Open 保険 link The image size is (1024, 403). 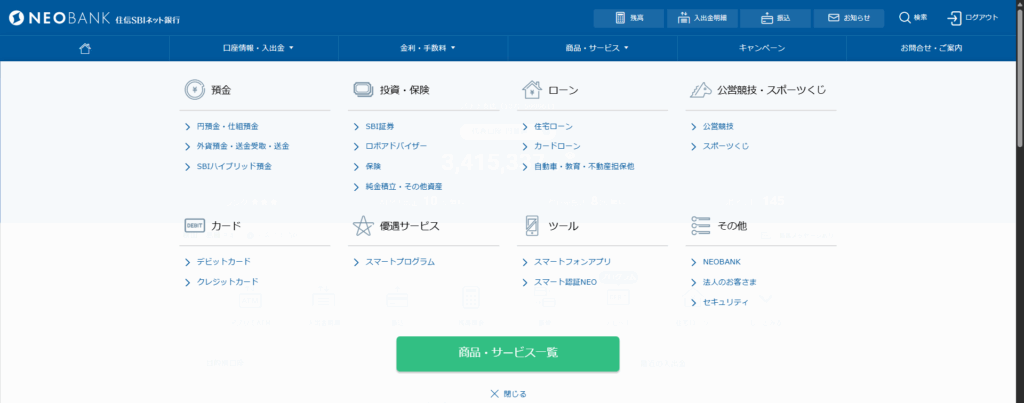(373, 167)
